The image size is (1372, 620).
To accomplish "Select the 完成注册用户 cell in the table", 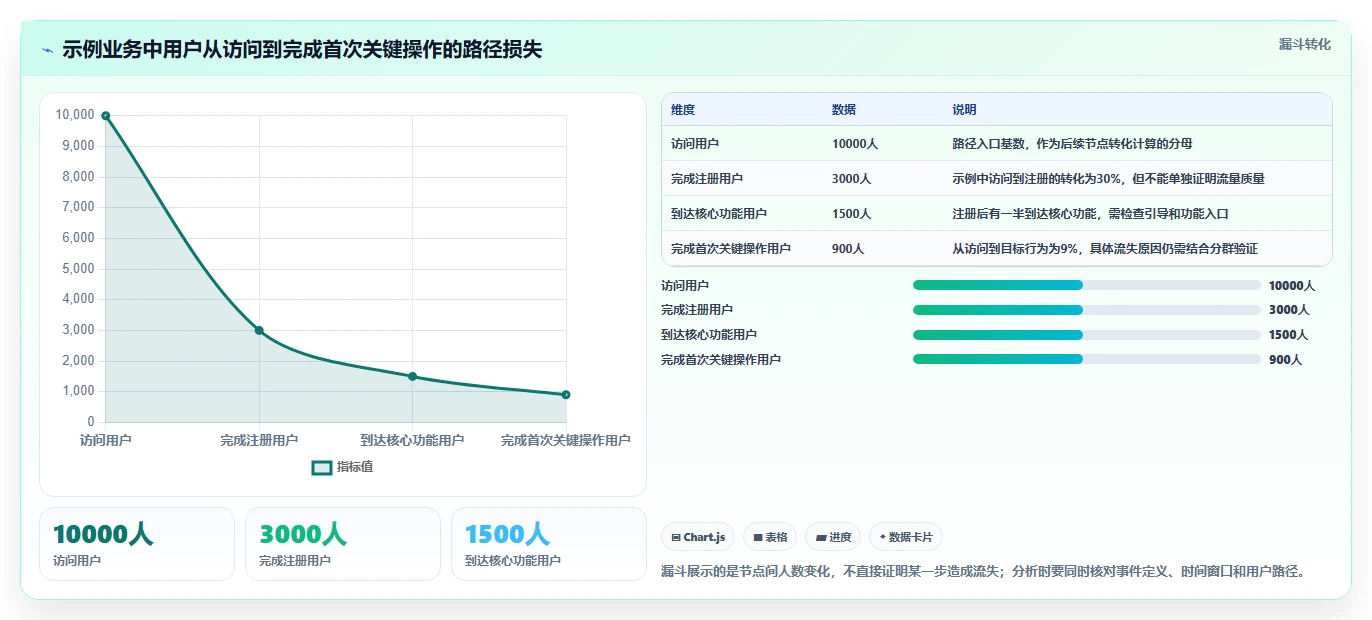I will (x=707, y=179).
